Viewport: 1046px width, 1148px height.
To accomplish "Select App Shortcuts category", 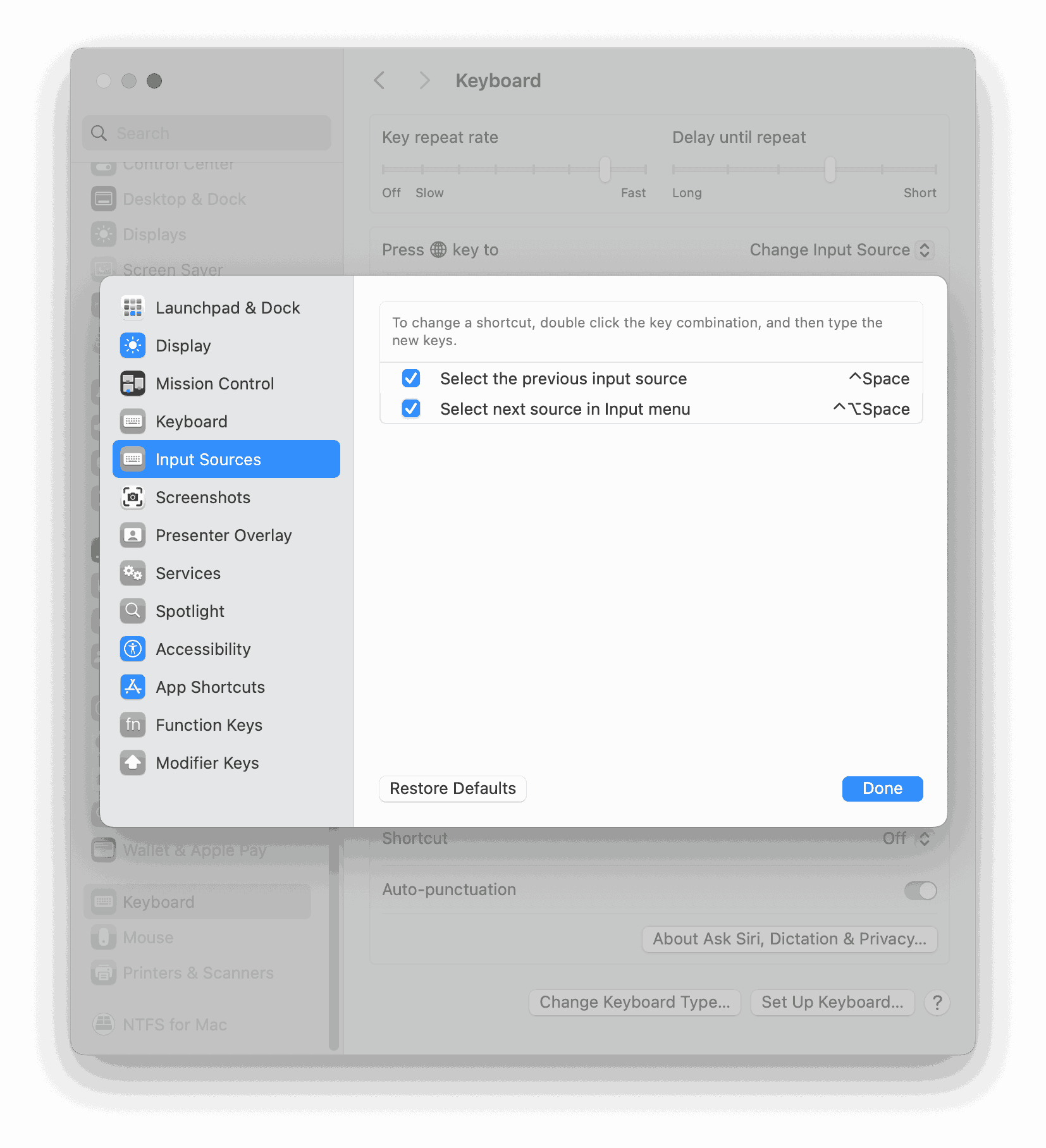I will [210, 687].
